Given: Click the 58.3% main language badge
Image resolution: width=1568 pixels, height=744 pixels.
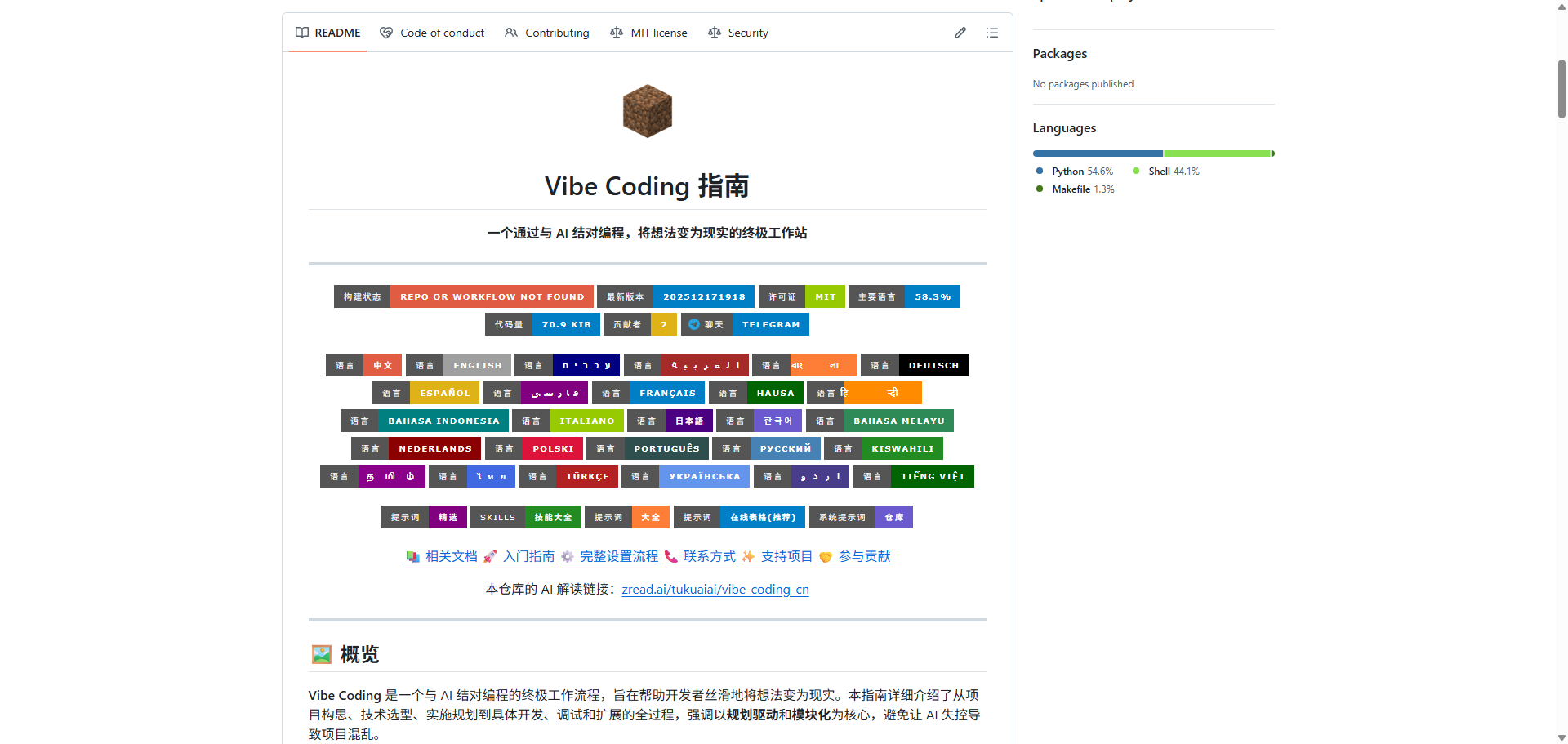Looking at the screenshot, I should [x=904, y=296].
